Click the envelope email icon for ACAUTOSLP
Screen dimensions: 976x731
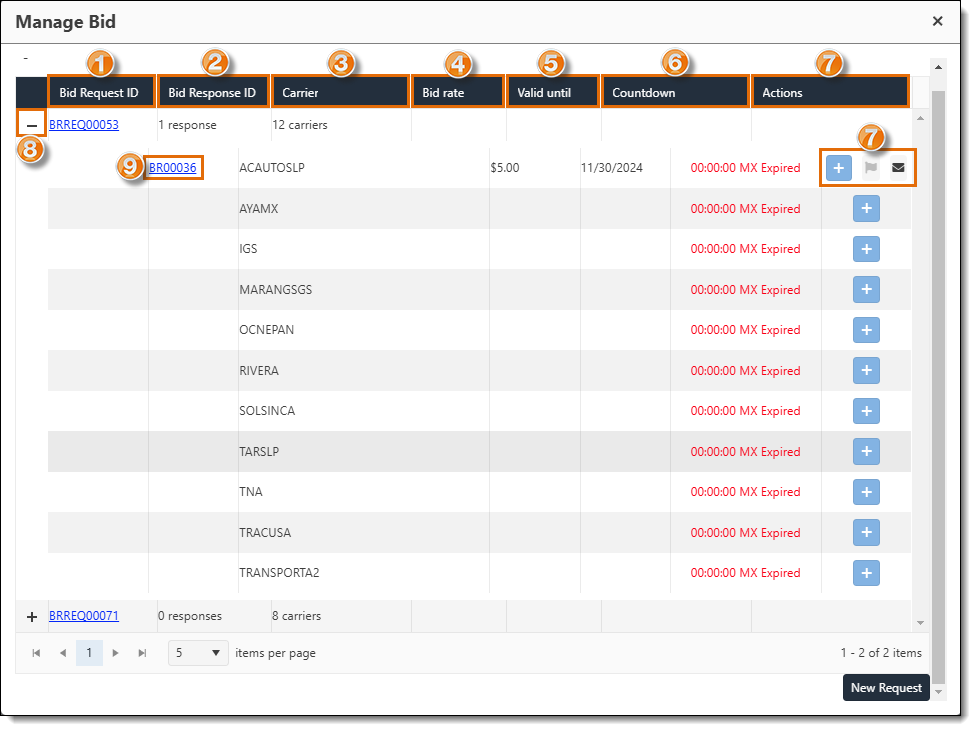pyautogui.click(x=898, y=168)
